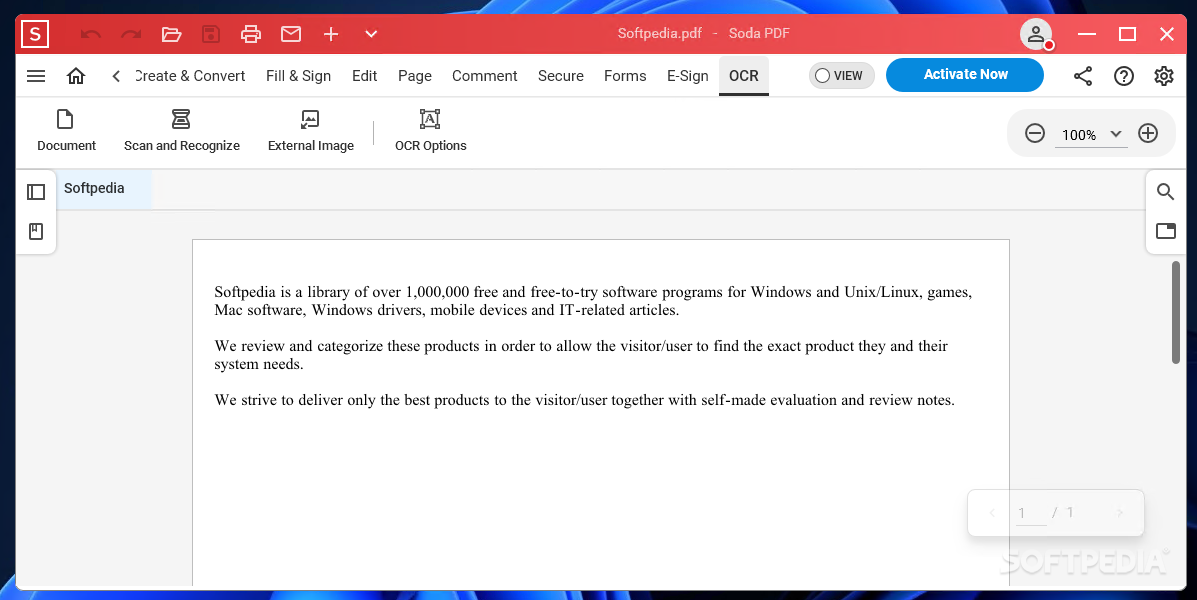Open the settings gear

click(1163, 76)
